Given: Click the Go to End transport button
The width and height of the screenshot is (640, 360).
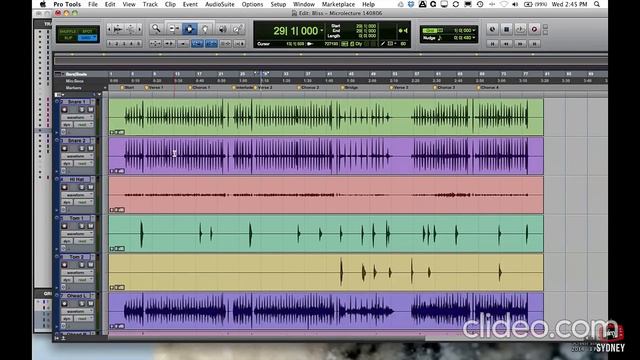Looking at the screenshot, I should click(x=534, y=43).
